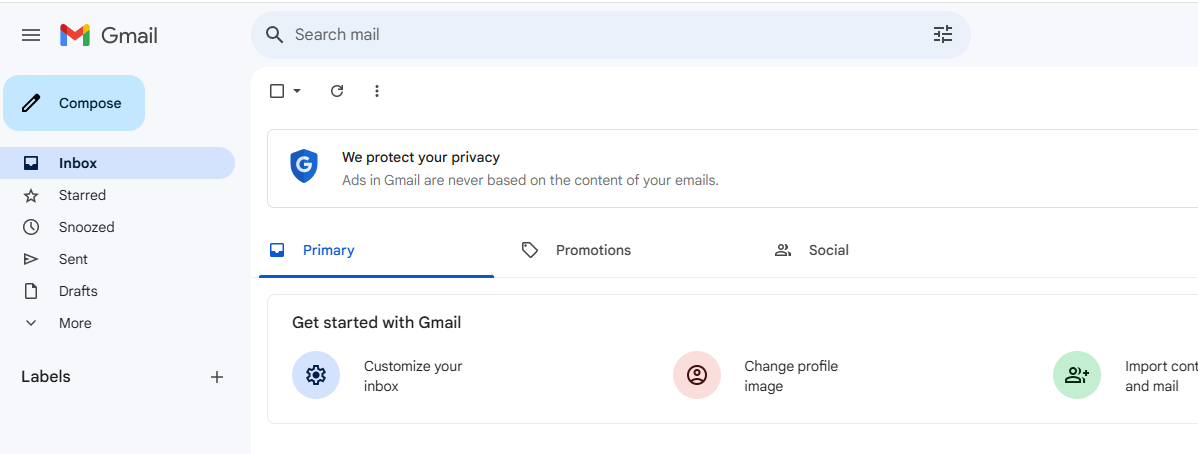Click the Change profile image icon

pyautogui.click(x=697, y=375)
